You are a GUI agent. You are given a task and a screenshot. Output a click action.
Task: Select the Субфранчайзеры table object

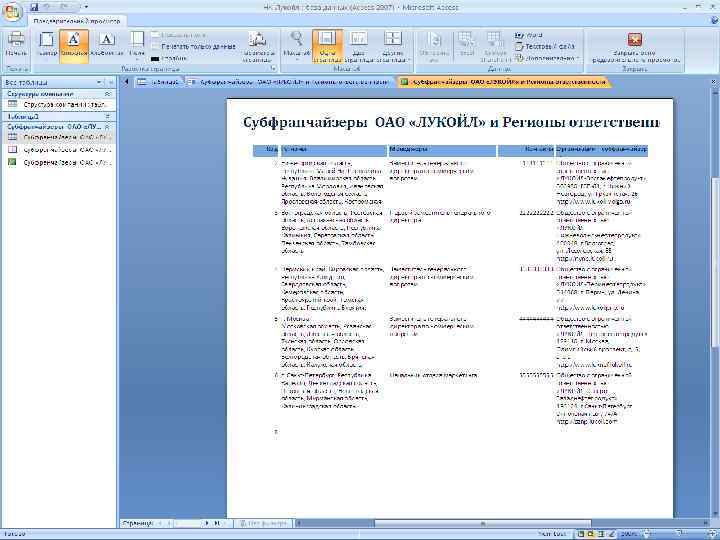(x=60, y=137)
